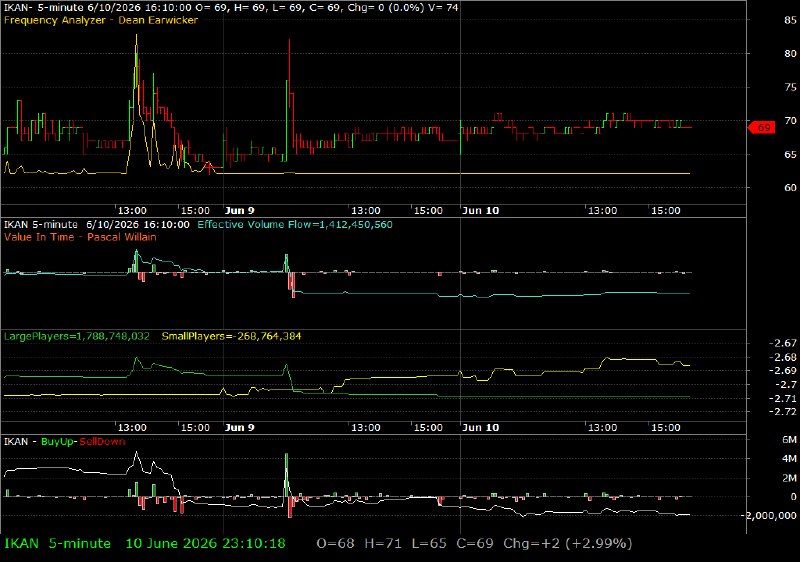This screenshot has width=800, height=562.
Task: Click the L=65 status bar value
Action: click(429, 544)
